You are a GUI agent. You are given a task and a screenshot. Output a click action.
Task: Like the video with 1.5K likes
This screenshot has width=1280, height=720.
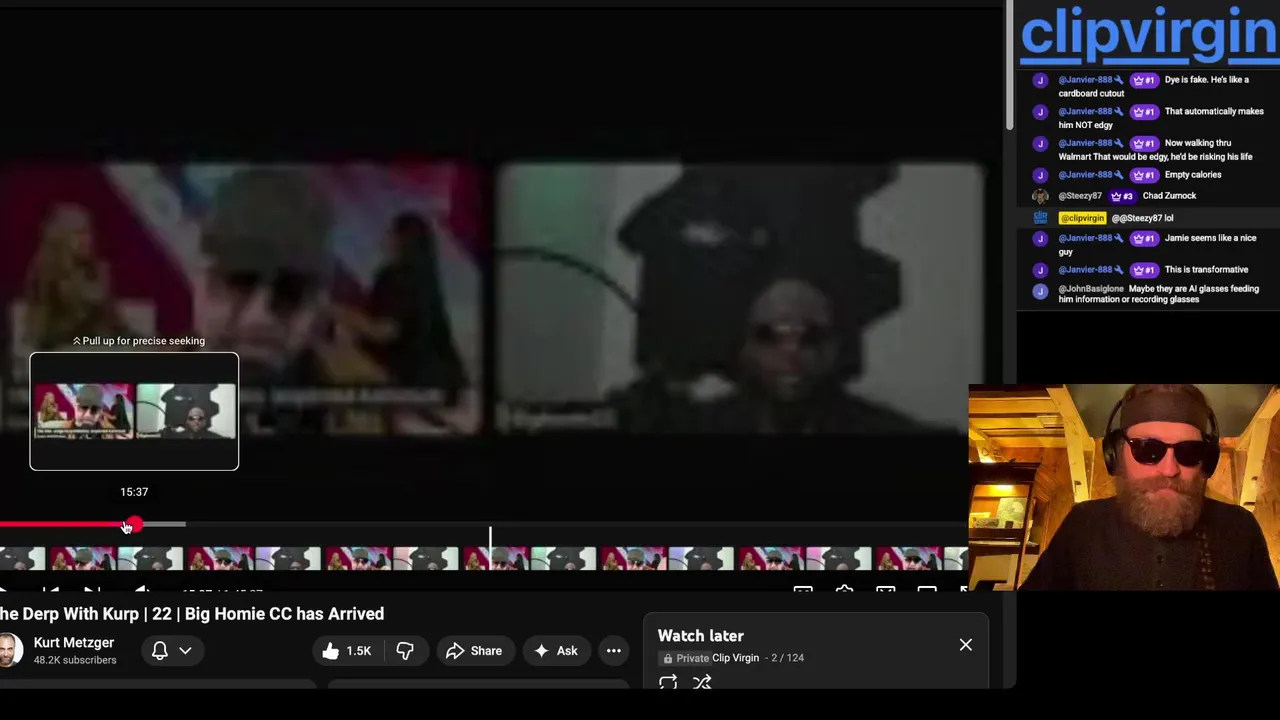pyautogui.click(x=347, y=651)
